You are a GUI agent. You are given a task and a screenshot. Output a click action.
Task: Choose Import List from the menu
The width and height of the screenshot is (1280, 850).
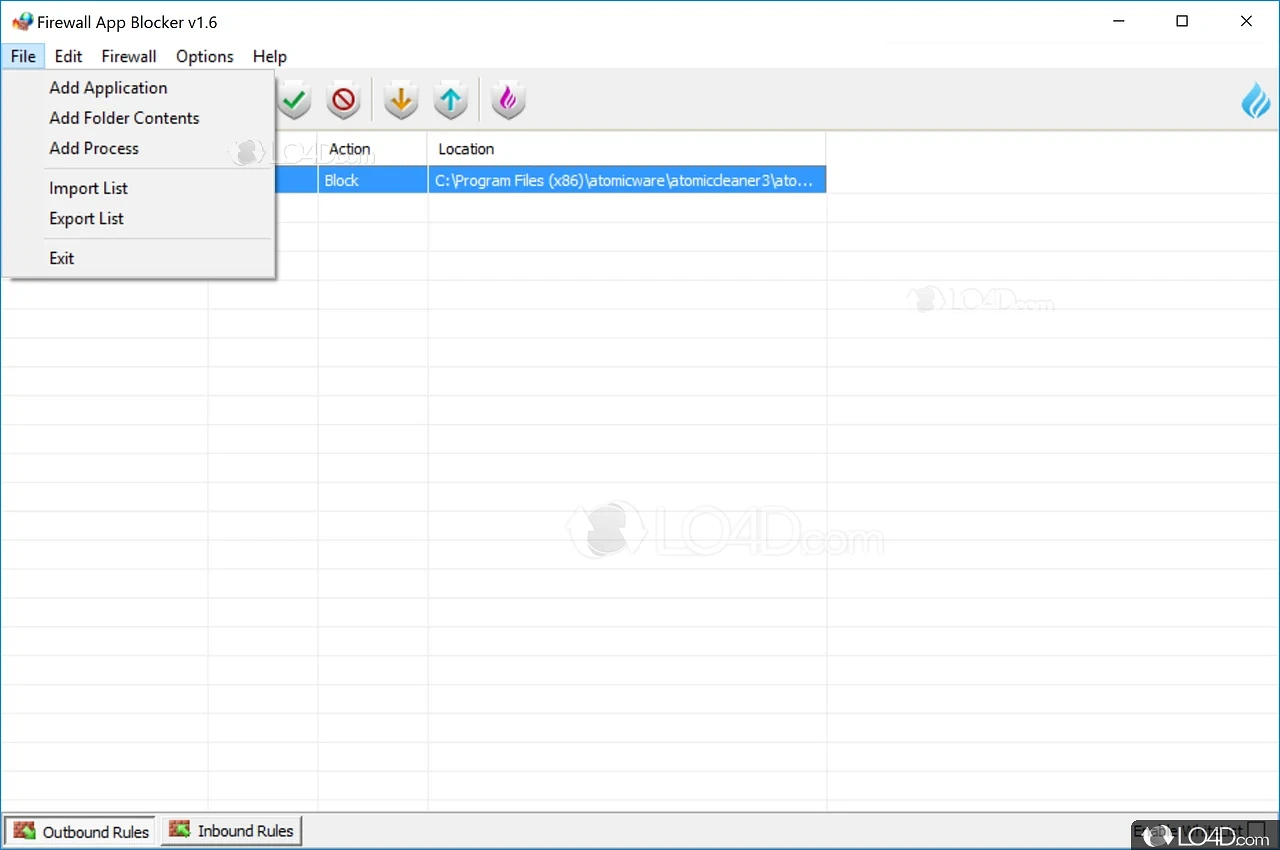pos(88,188)
